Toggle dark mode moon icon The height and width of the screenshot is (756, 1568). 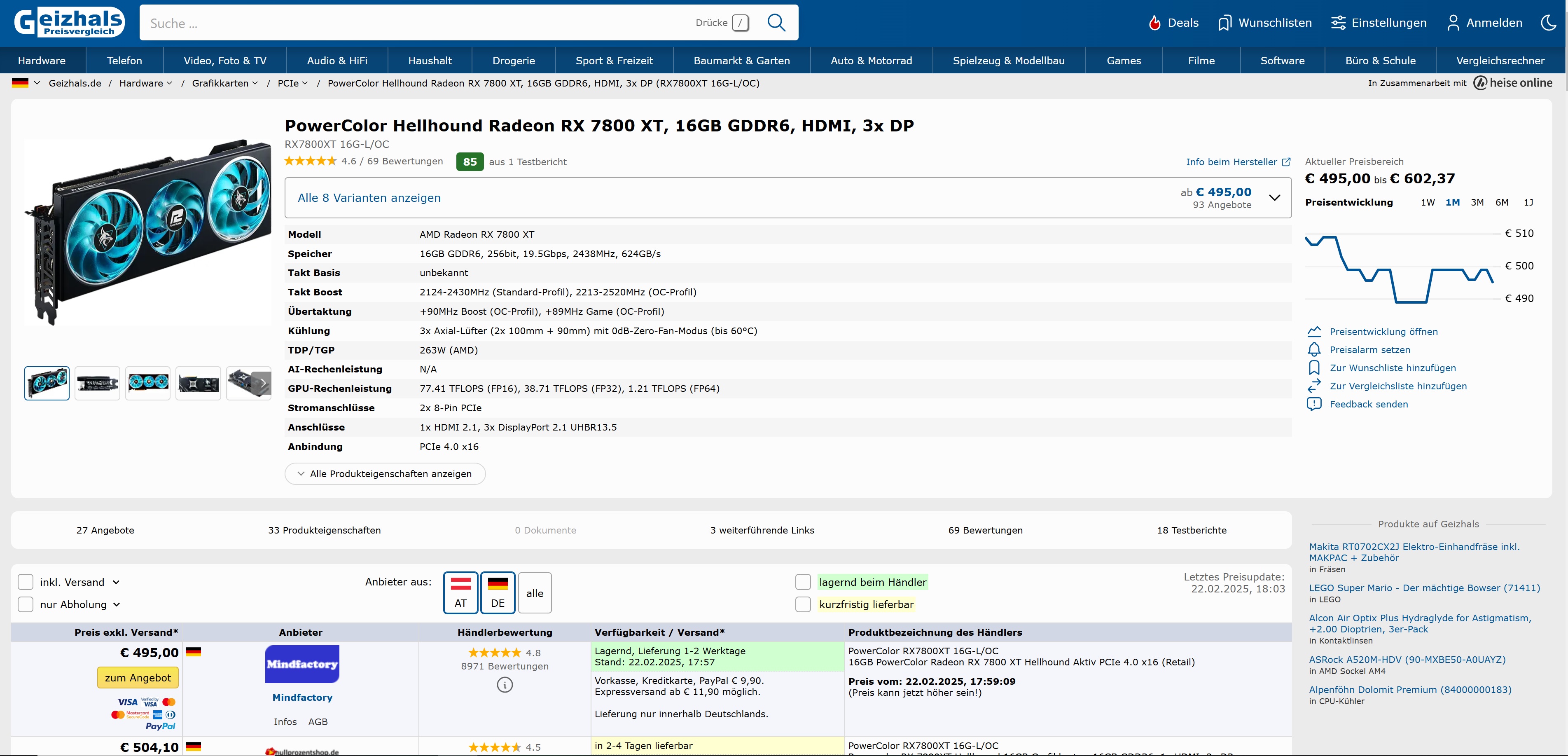(x=1549, y=23)
